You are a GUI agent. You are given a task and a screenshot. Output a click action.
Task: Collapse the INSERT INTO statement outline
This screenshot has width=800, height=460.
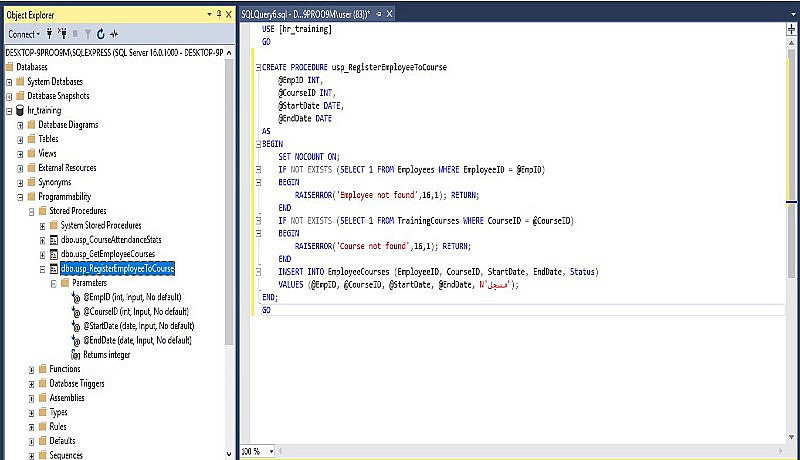click(x=258, y=272)
